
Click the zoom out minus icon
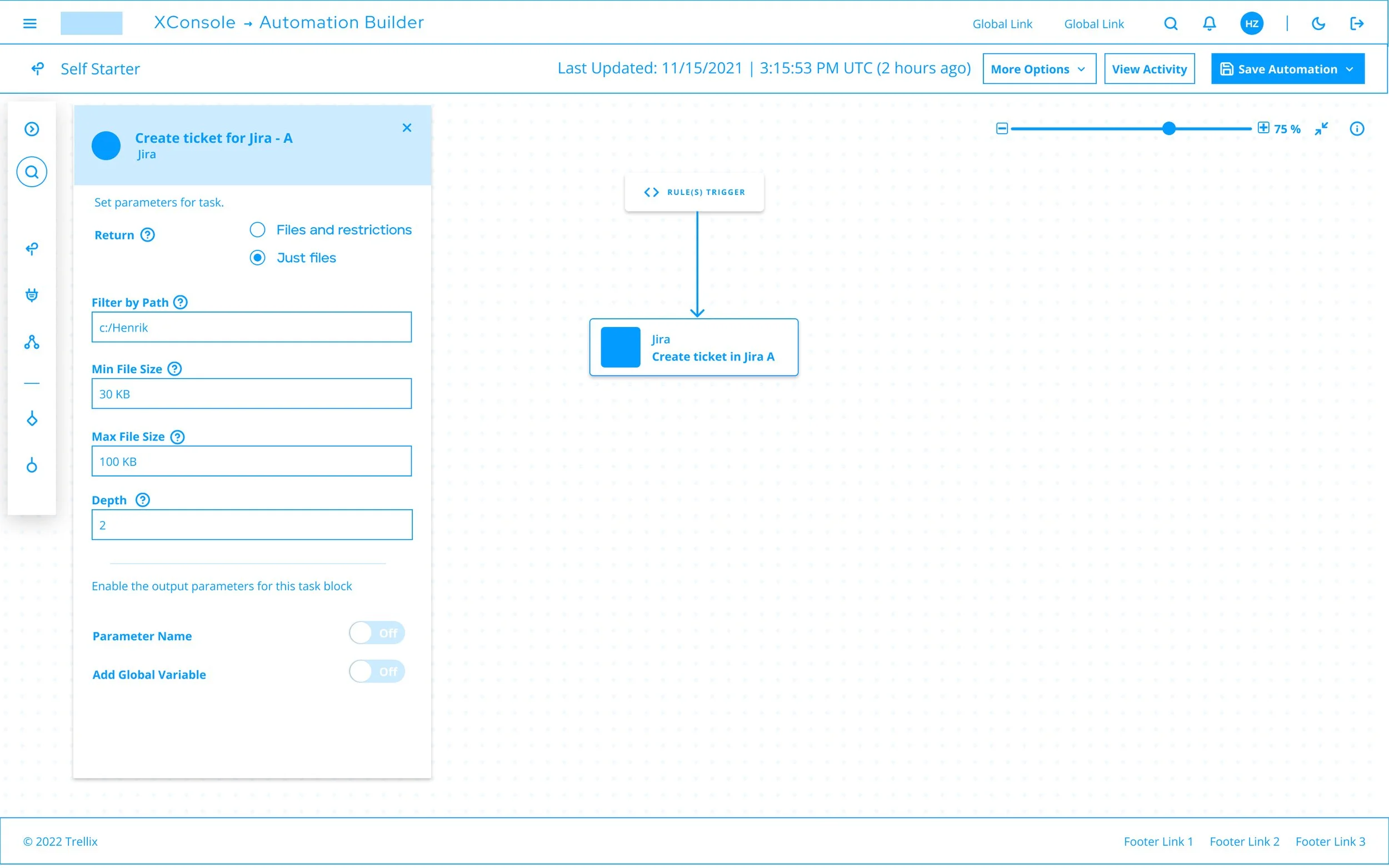point(1002,129)
